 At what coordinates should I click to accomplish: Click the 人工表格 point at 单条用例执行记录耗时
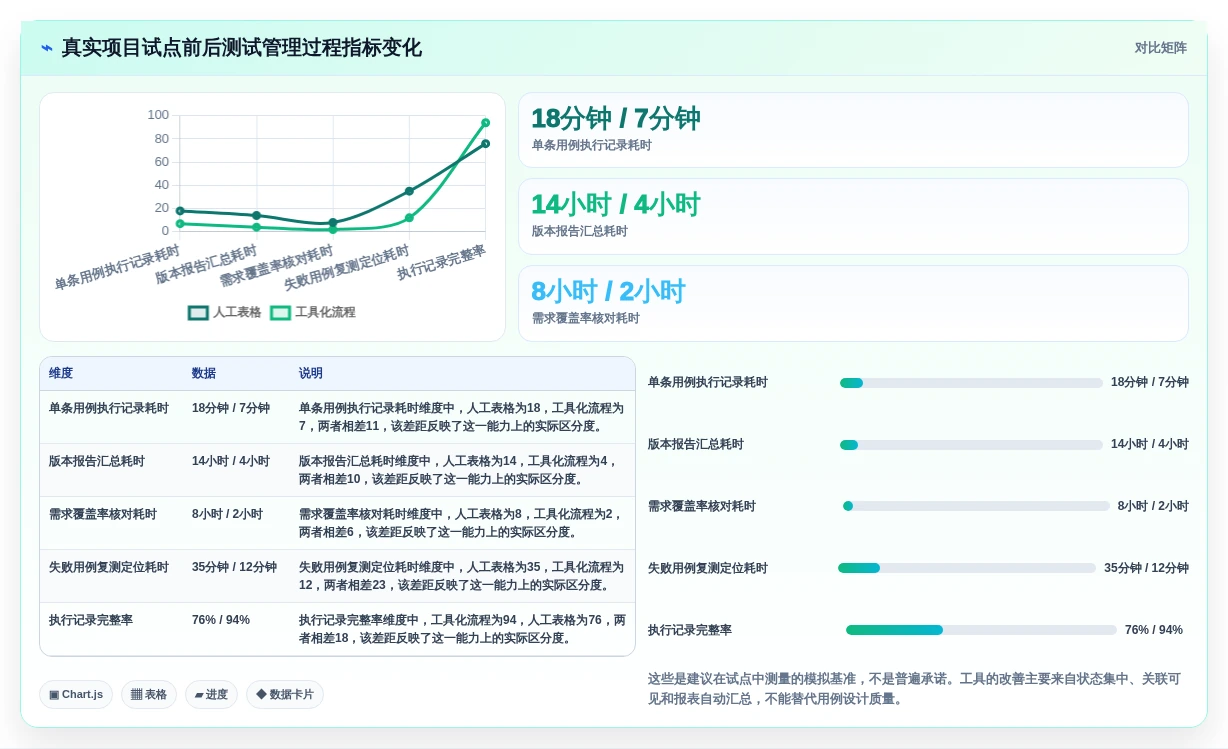pos(180,211)
